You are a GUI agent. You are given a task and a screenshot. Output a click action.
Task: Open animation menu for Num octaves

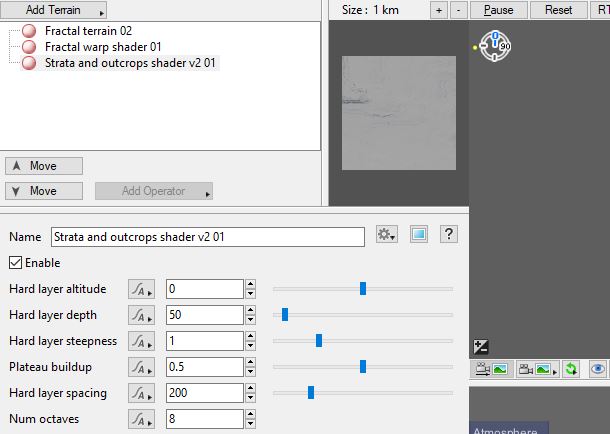tap(141, 419)
